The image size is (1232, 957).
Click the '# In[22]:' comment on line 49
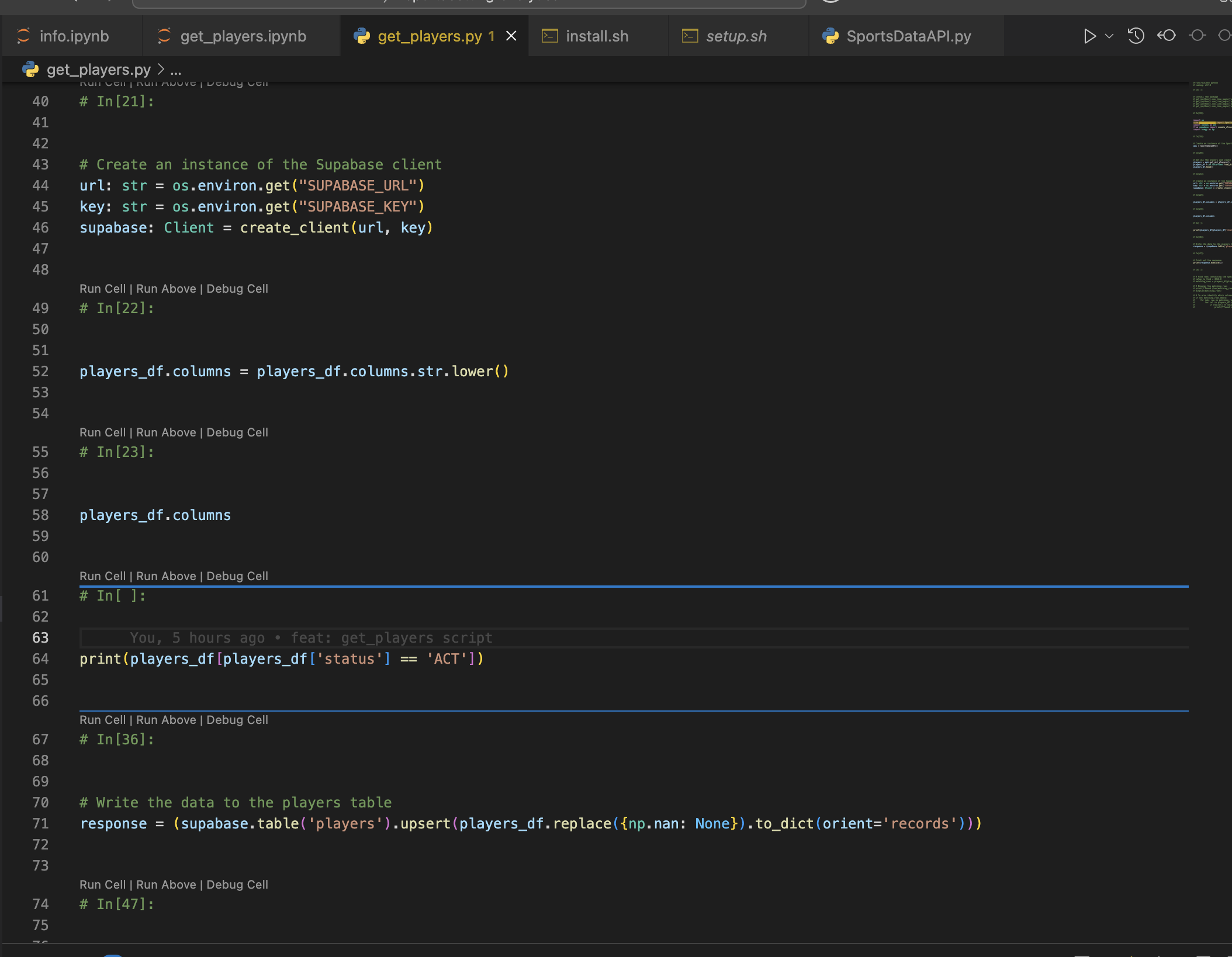coord(117,308)
